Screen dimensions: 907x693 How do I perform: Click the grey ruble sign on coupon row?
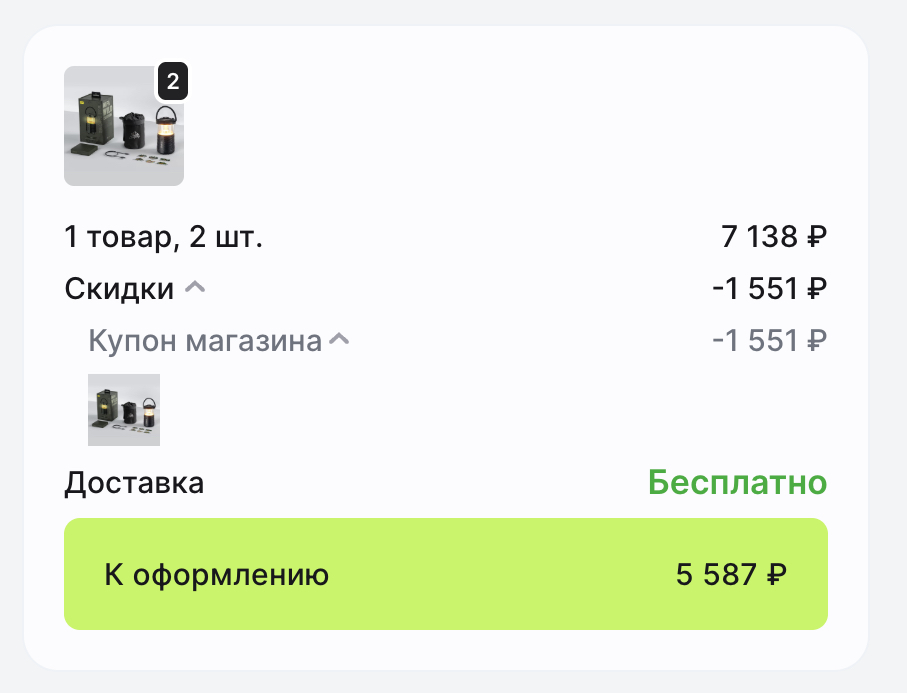point(817,342)
